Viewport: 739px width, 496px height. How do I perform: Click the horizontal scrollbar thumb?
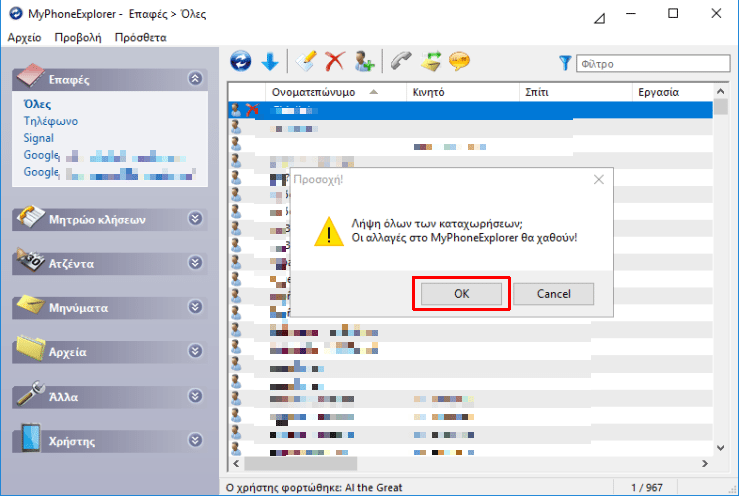click(x=300, y=464)
